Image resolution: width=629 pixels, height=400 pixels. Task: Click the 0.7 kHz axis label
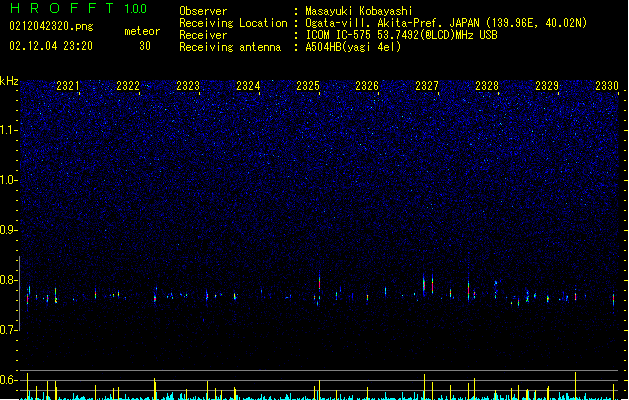[8, 330]
